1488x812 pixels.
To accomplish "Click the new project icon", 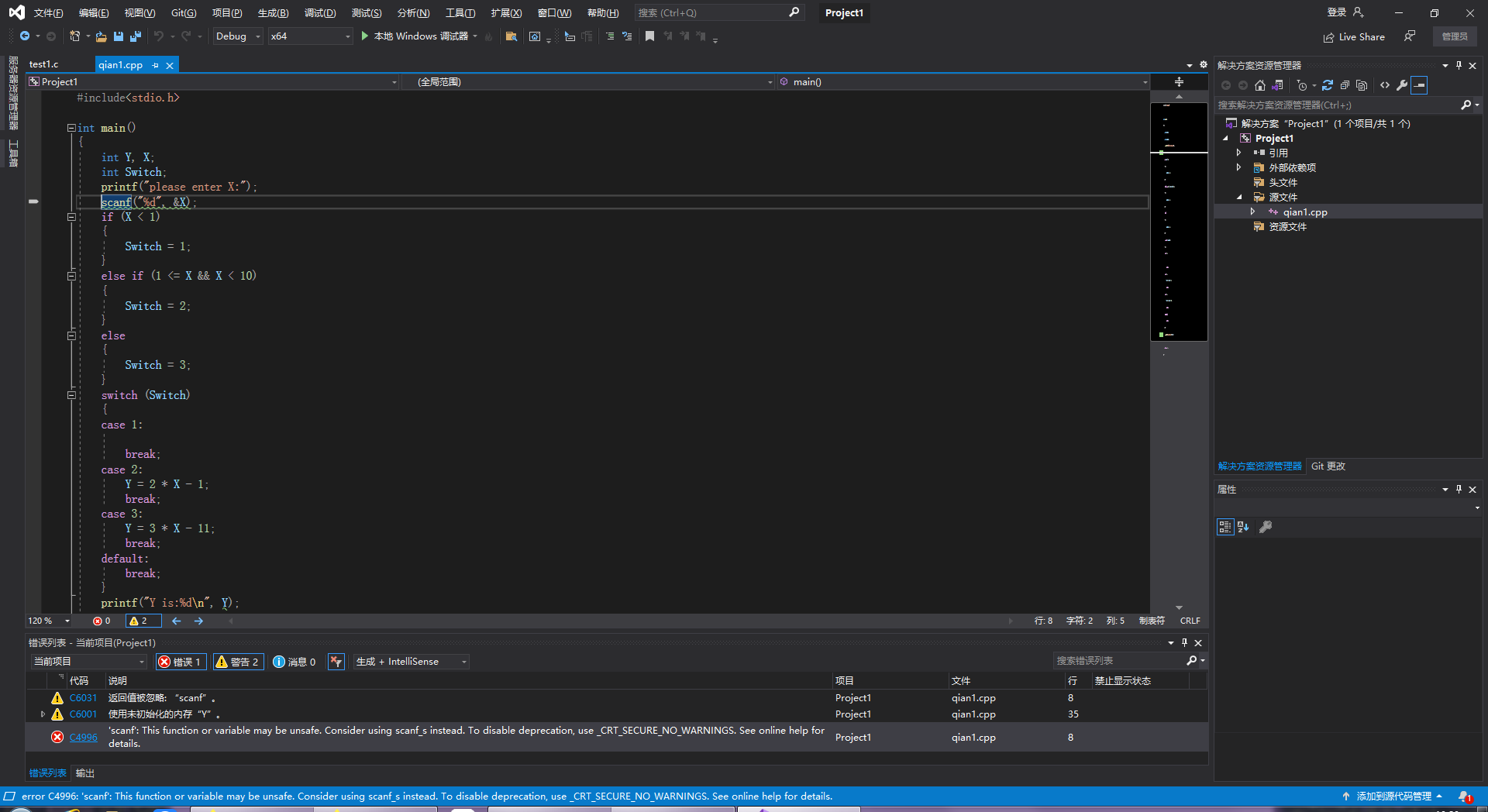I will pos(74,36).
